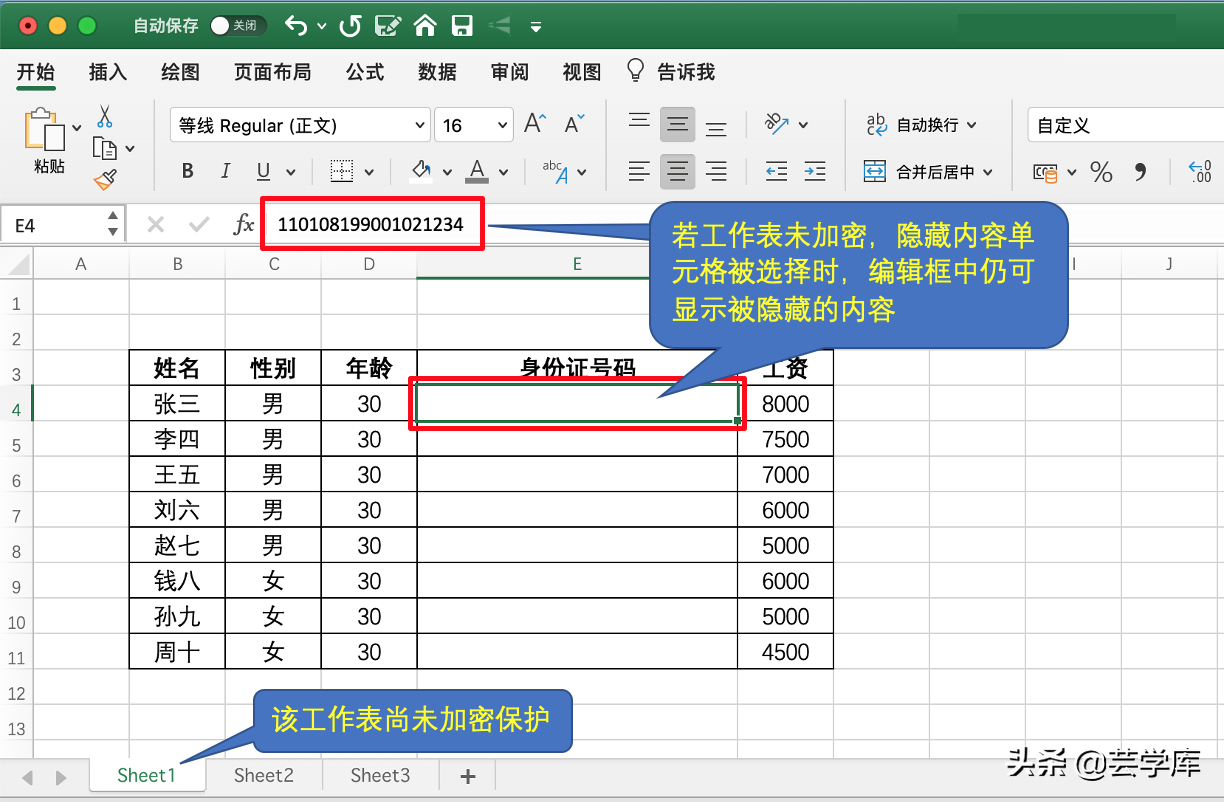
Task: Click the Save floppy disk icon
Action: (461, 26)
